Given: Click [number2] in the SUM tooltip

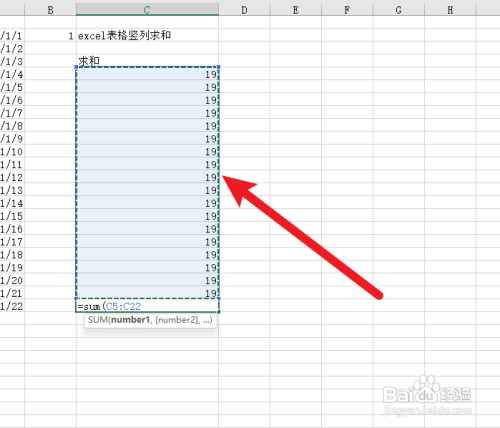Looking at the screenshot, I should point(176,320).
